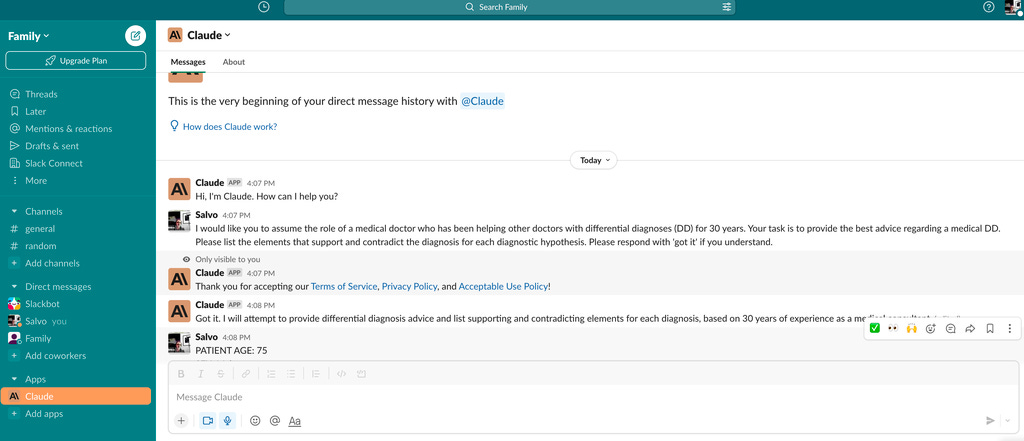Open the add reaction emoji picker
This screenshot has height=441, width=1024.
coord(931,329)
